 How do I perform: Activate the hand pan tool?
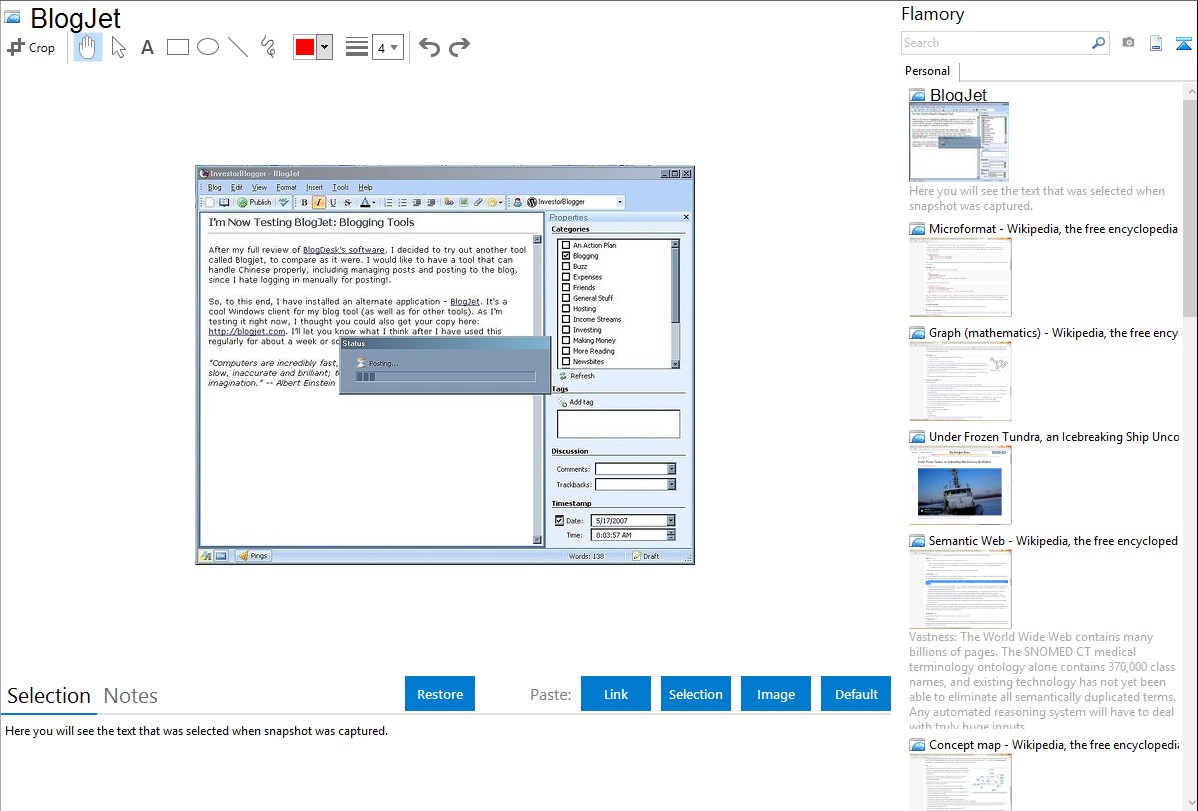(x=87, y=47)
